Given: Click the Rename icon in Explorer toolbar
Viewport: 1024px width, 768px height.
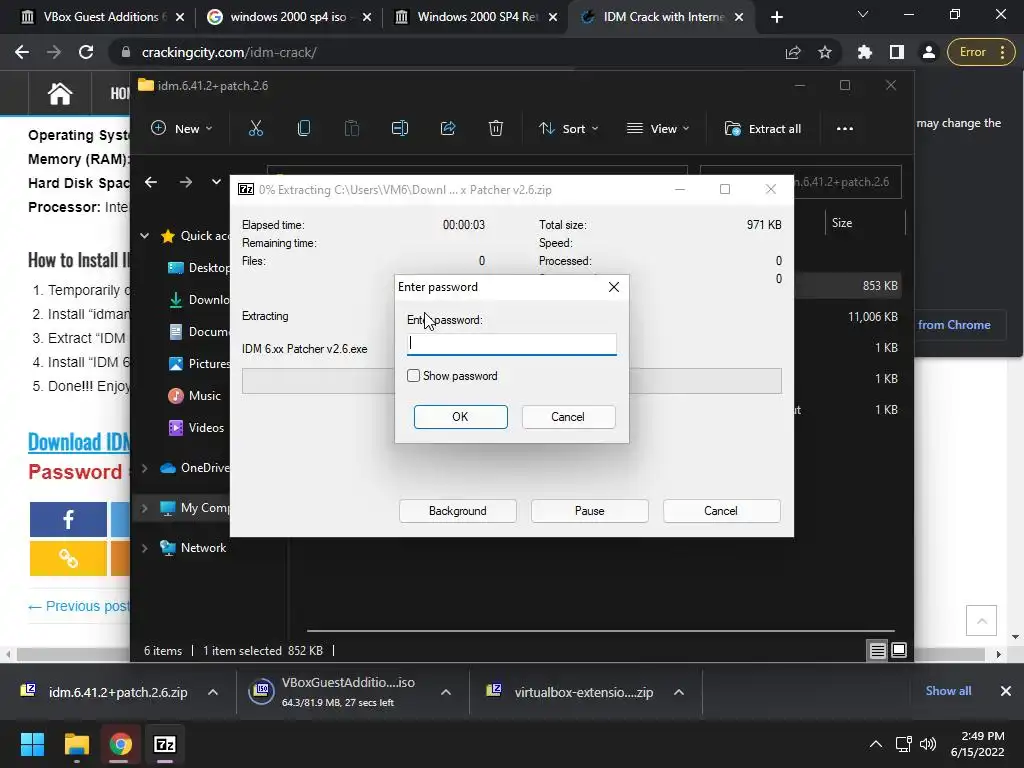Looking at the screenshot, I should tap(400, 129).
